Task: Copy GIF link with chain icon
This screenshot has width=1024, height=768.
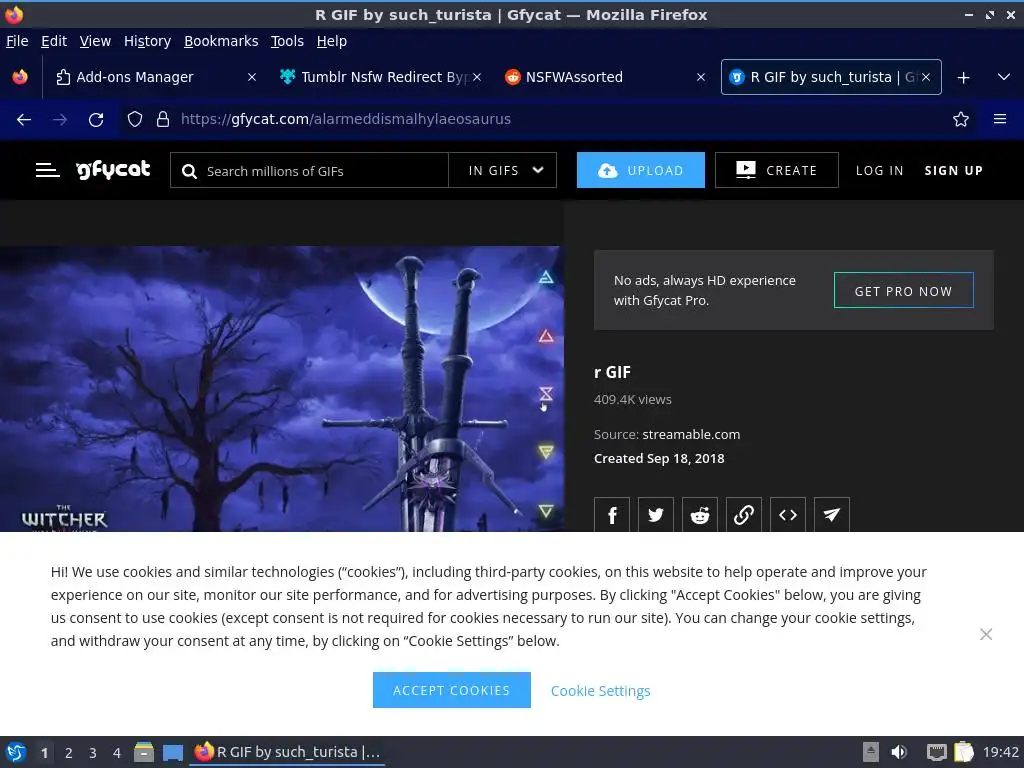Action: 744,515
